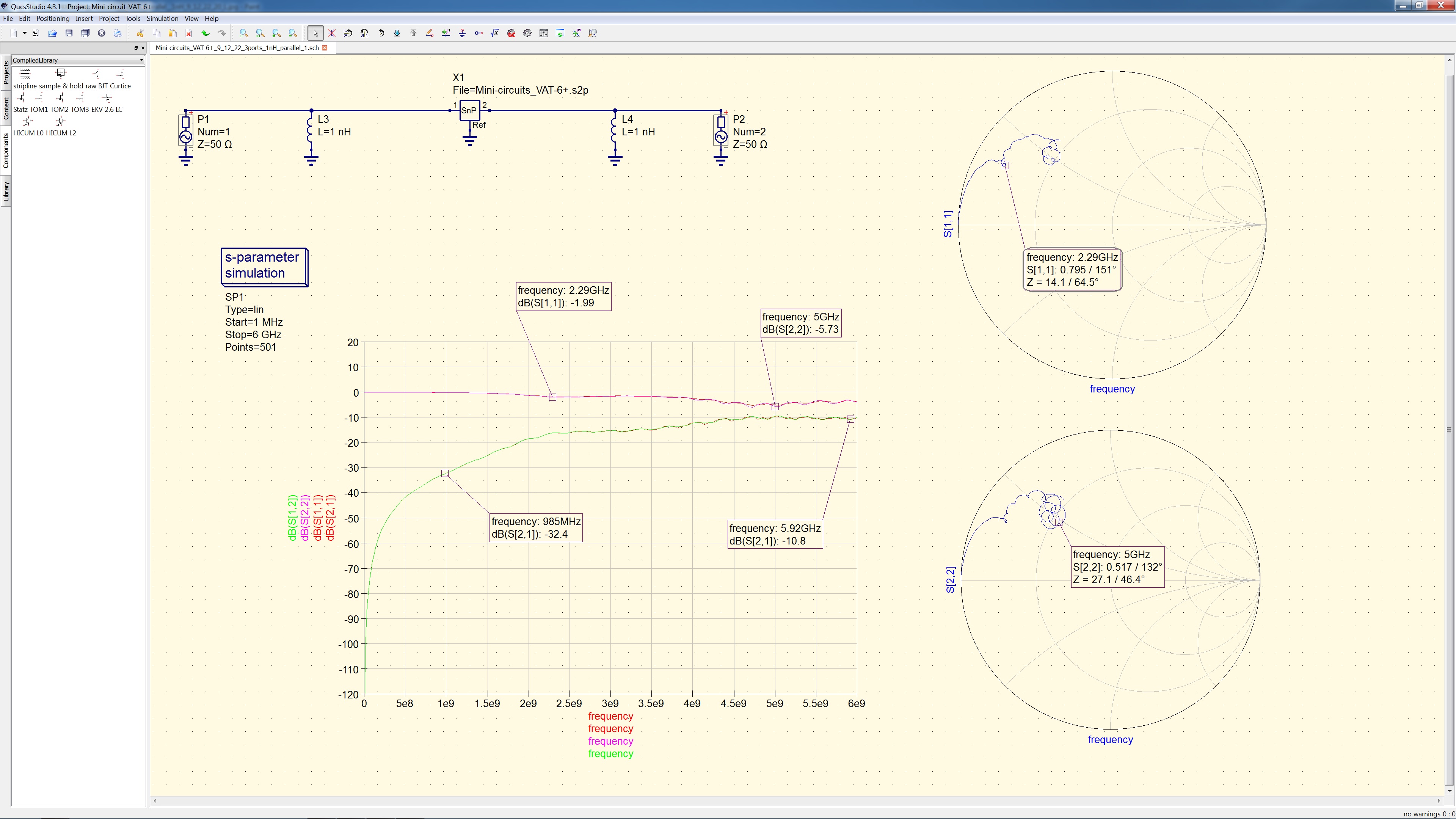Click the green undo arrow
The image size is (1456, 819).
pos(205,33)
